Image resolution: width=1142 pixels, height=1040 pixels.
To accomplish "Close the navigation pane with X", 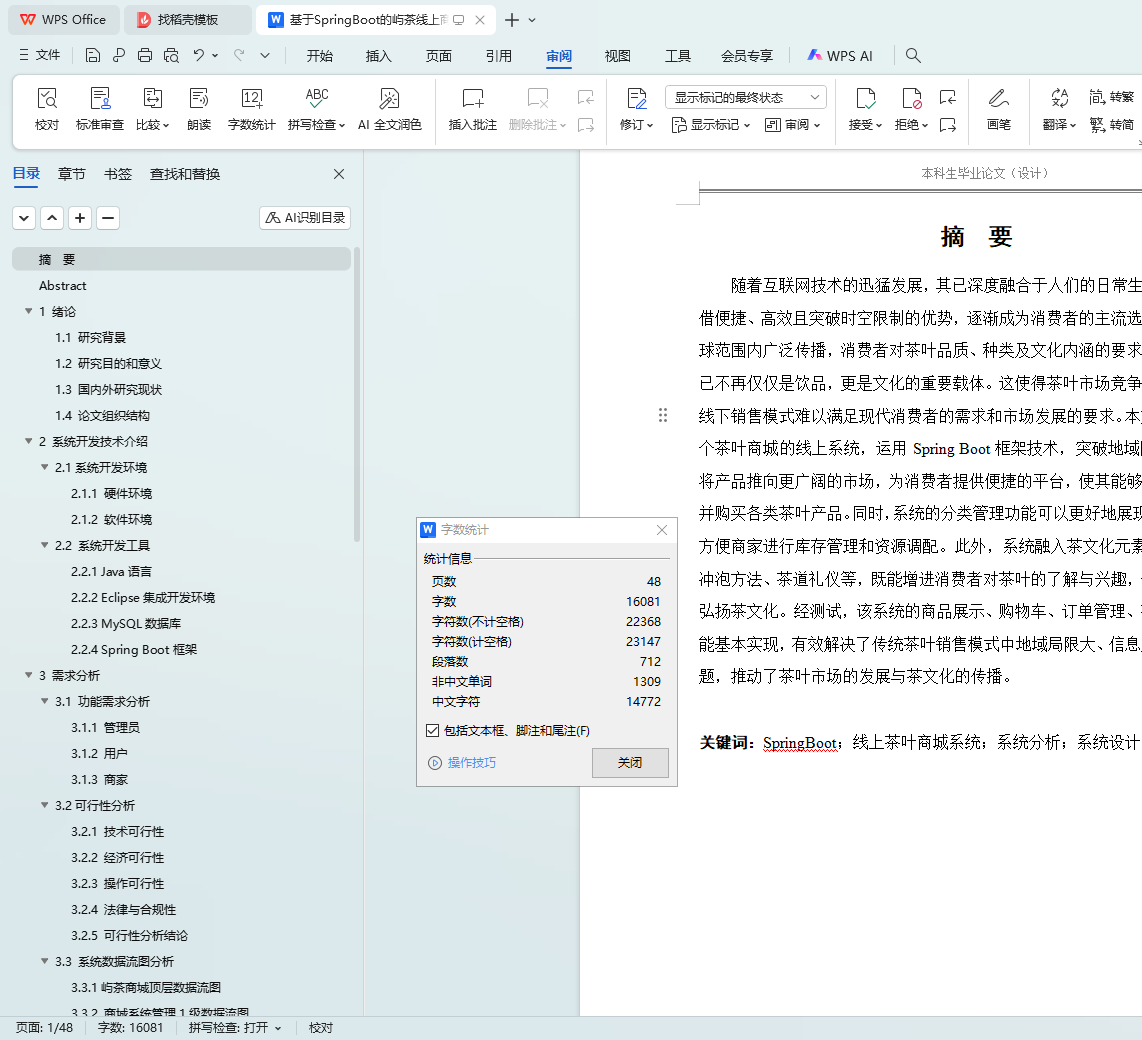I will coord(339,174).
